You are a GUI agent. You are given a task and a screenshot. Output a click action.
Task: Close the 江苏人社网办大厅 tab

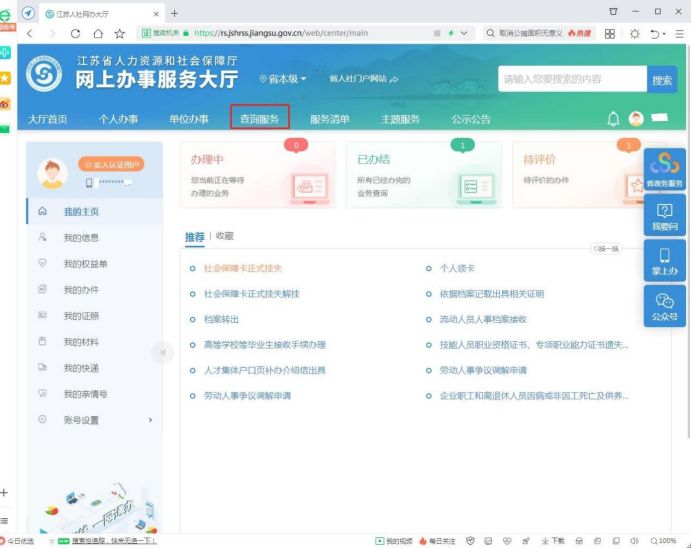(156, 14)
